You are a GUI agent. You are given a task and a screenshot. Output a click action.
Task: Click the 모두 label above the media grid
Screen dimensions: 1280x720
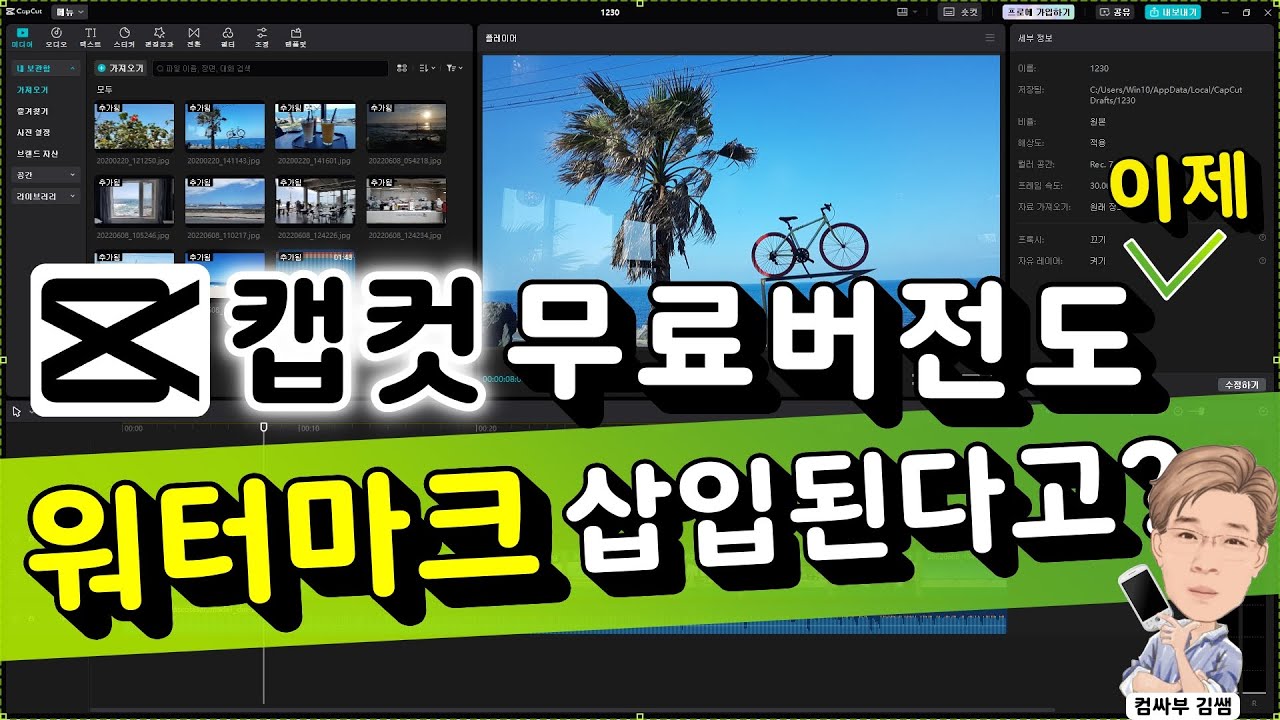click(x=104, y=89)
